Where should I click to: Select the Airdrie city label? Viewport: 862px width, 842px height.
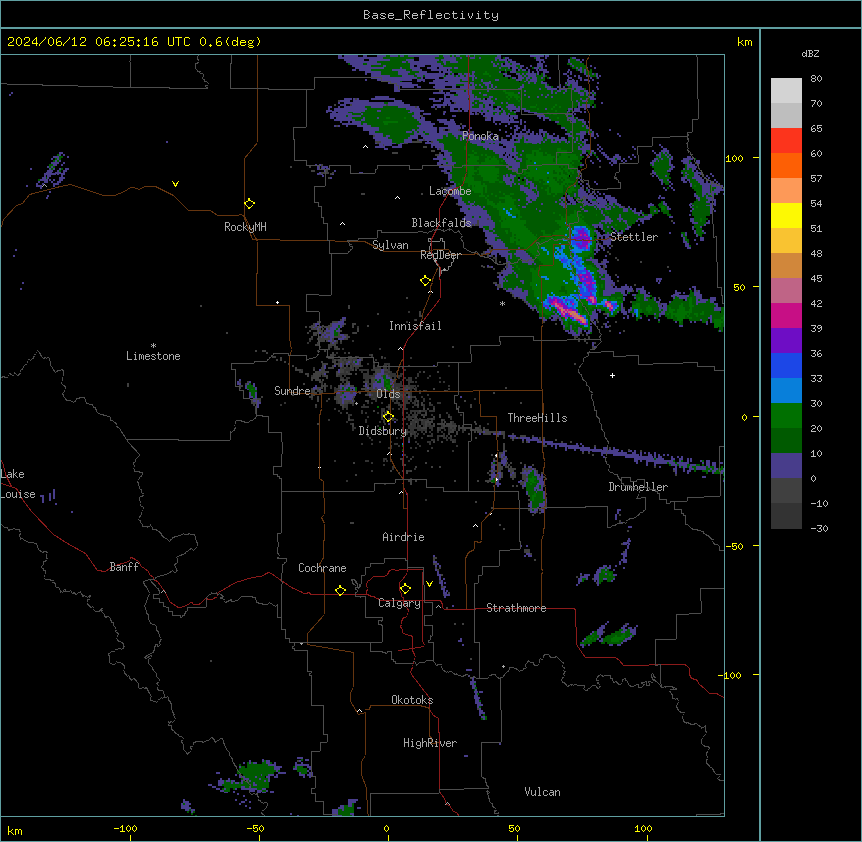[x=403, y=537]
